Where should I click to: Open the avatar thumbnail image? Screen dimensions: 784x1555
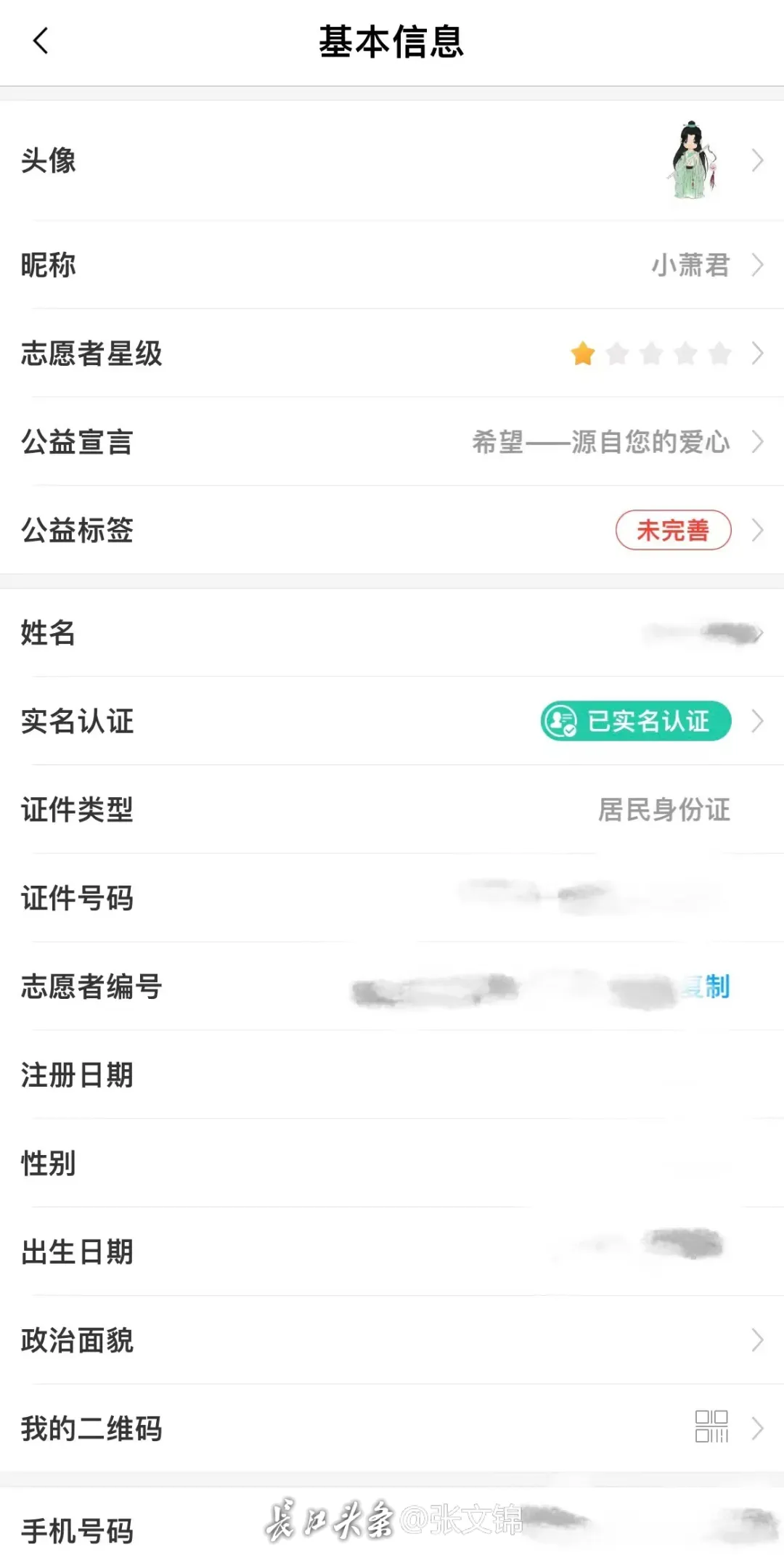coord(695,160)
